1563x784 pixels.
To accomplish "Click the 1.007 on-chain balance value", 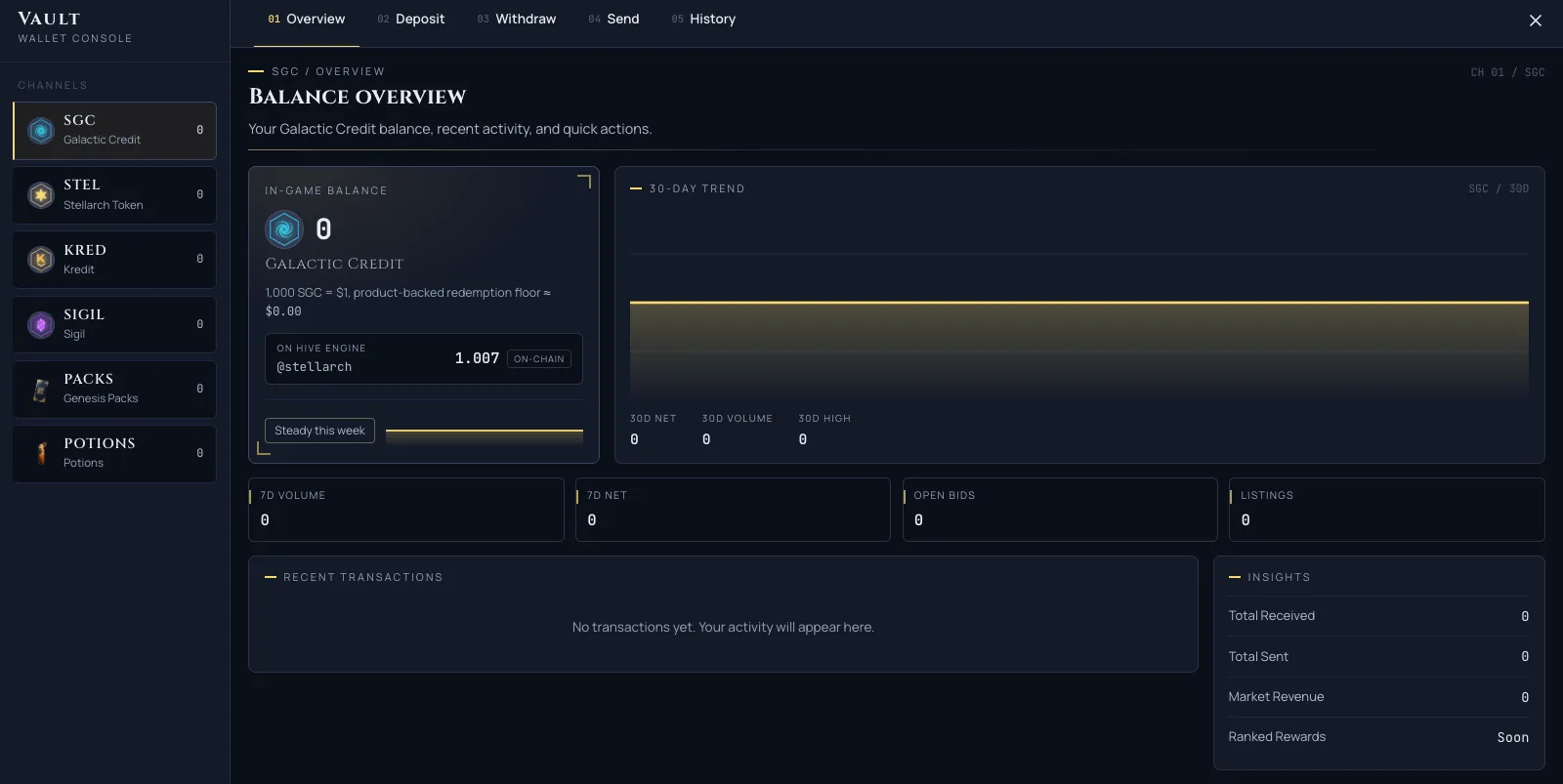I will (x=477, y=358).
